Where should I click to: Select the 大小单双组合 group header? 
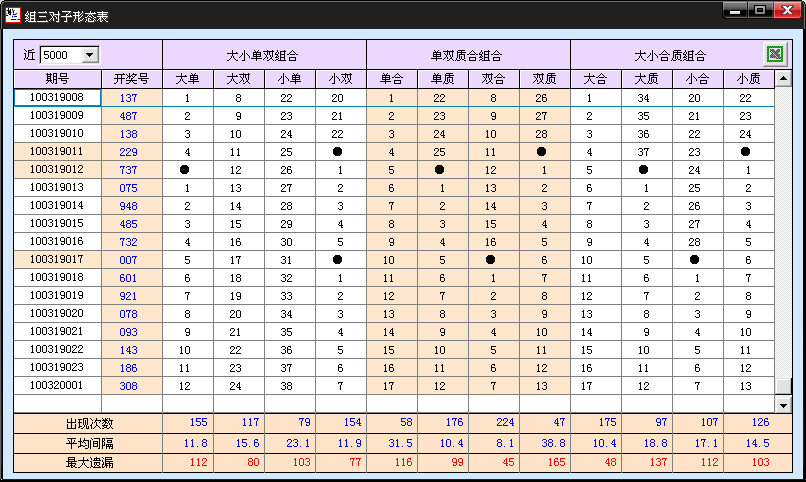(x=264, y=55)
